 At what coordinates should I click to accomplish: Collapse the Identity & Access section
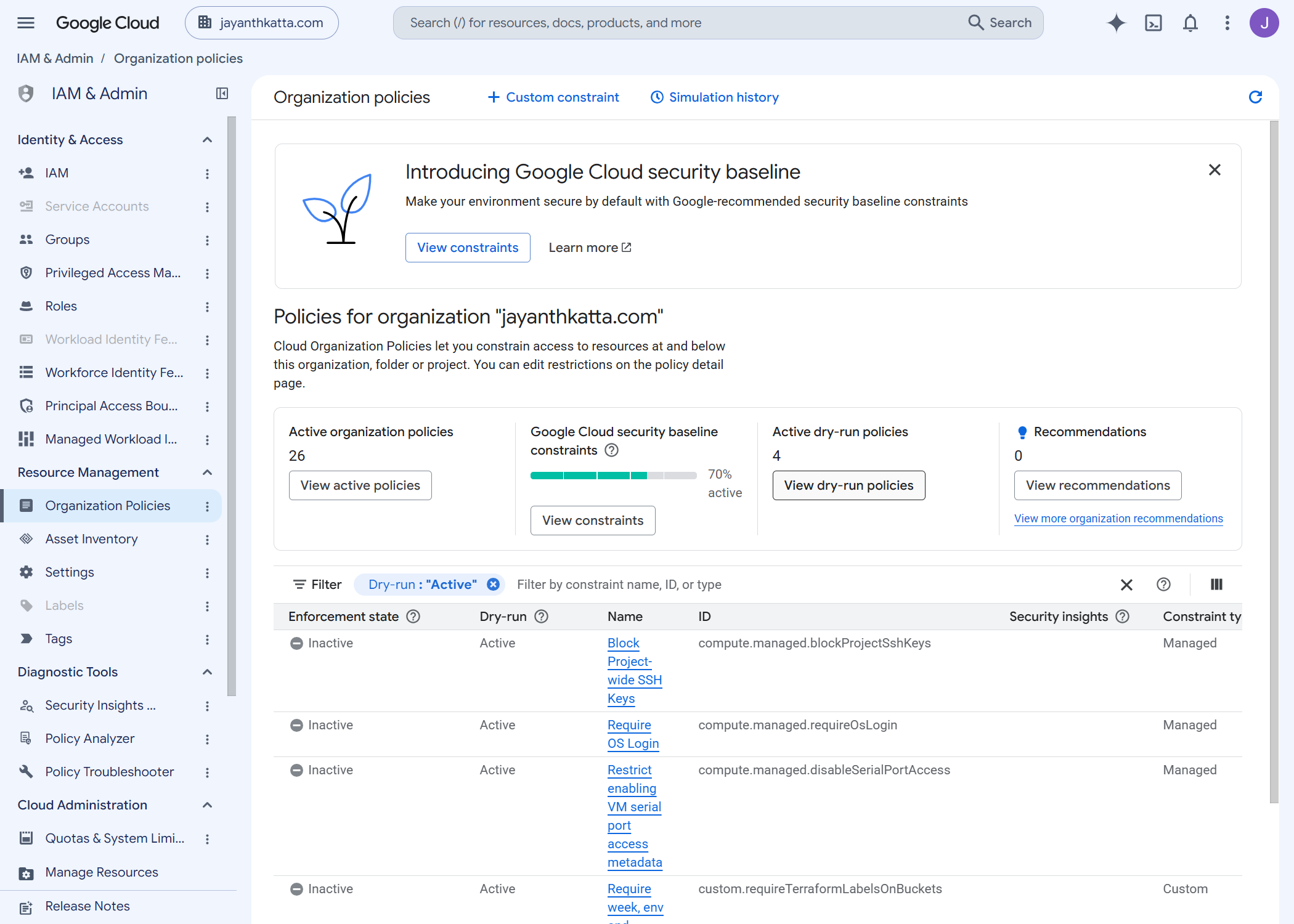pyautogui.click(x=207, y=140)
